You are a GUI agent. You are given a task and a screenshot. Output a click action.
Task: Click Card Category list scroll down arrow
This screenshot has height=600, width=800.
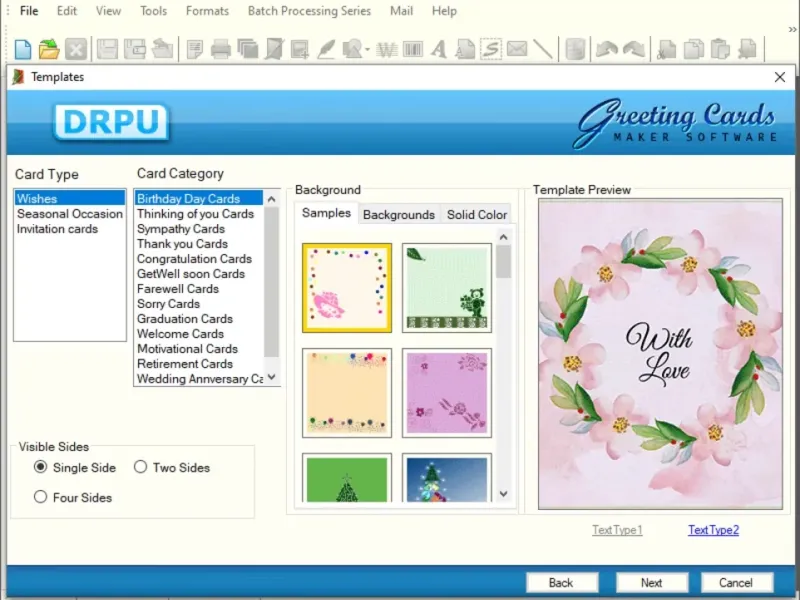coord(271,377)
